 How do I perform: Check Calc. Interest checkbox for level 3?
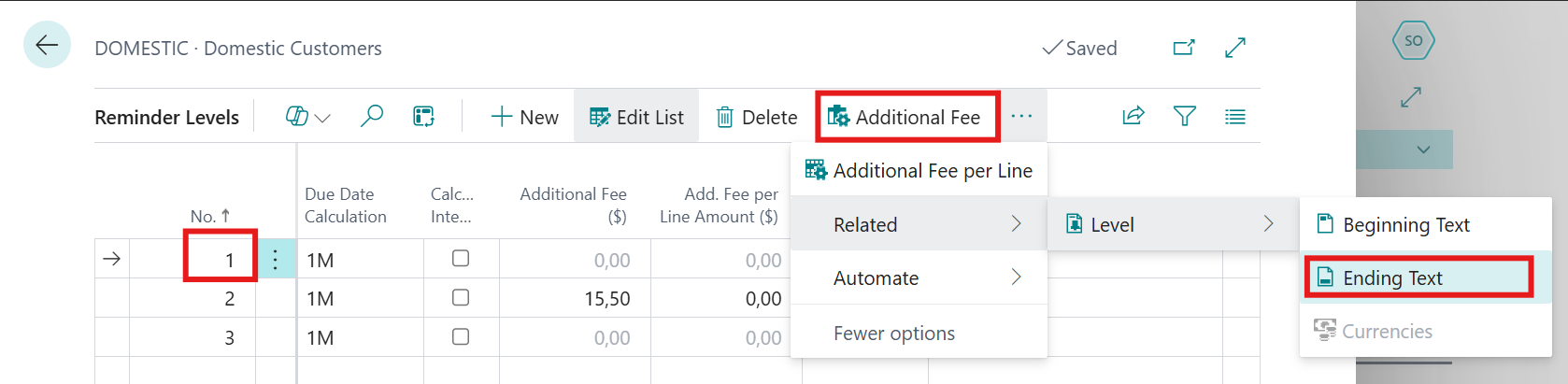461,337
